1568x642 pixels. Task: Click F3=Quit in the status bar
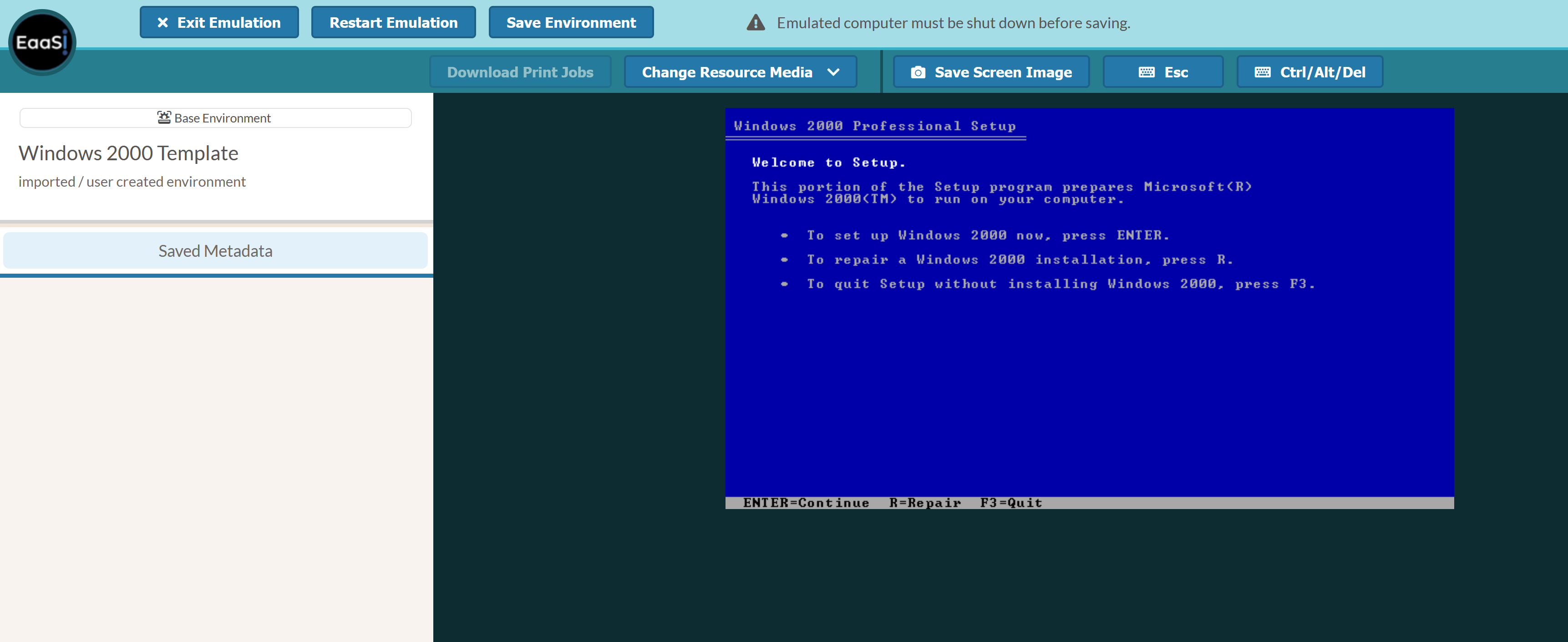1011,503
